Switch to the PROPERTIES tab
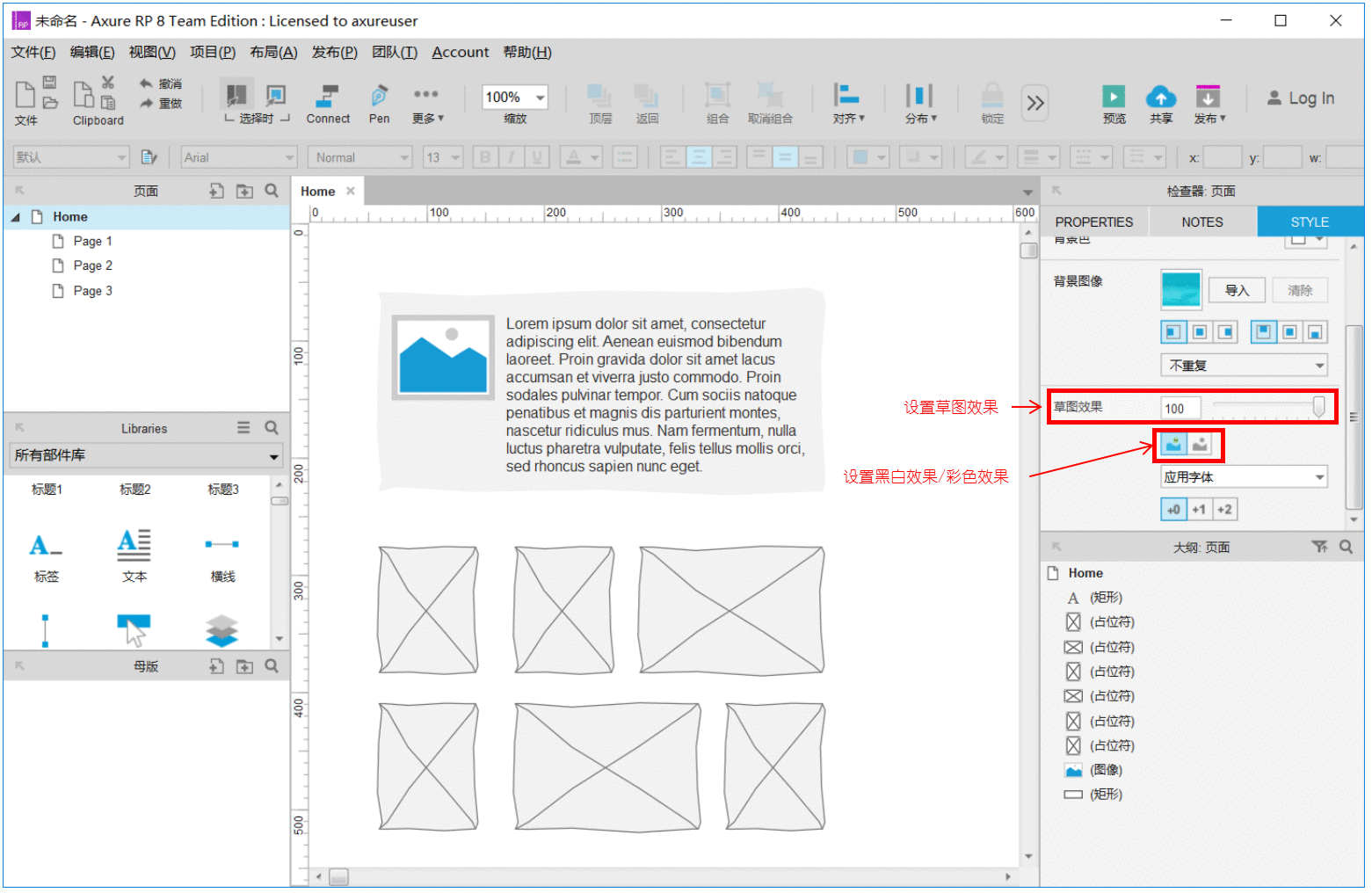 click(1094, 221)
